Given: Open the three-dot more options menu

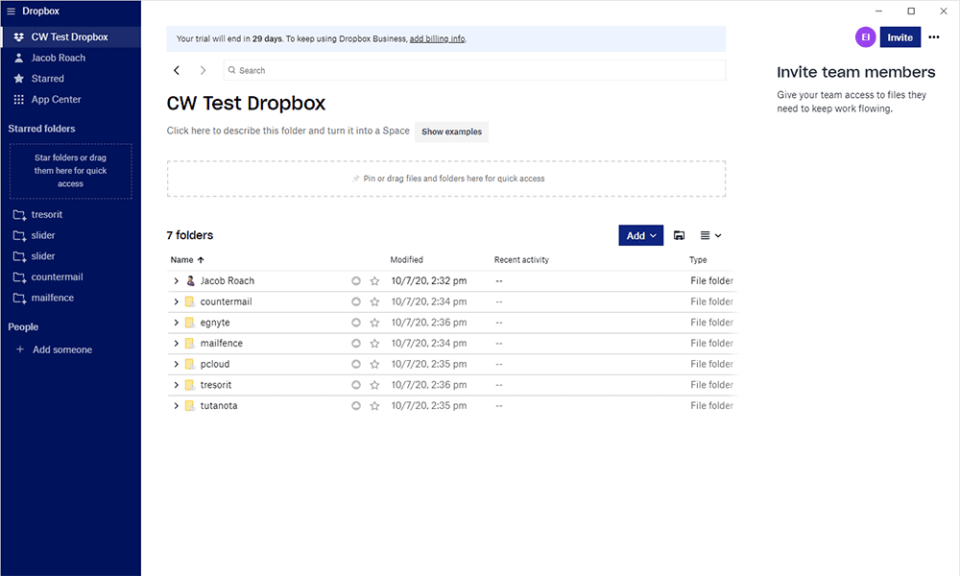Looking at the screenshot, I should pos(934,37).
